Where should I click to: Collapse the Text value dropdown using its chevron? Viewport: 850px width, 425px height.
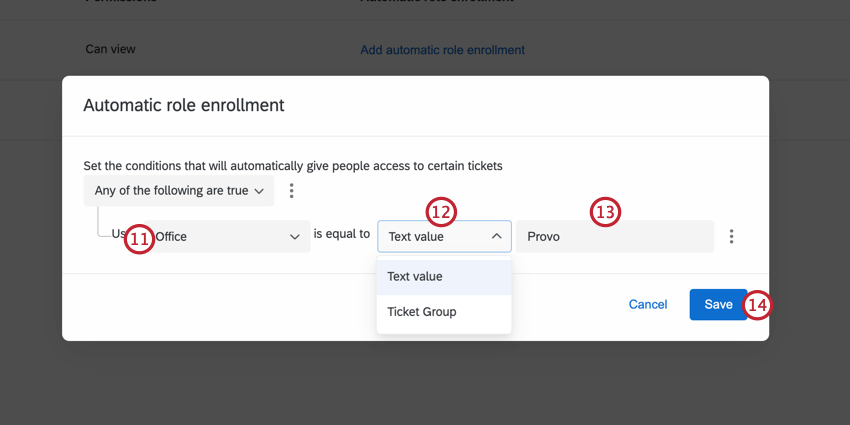[496, 237]
